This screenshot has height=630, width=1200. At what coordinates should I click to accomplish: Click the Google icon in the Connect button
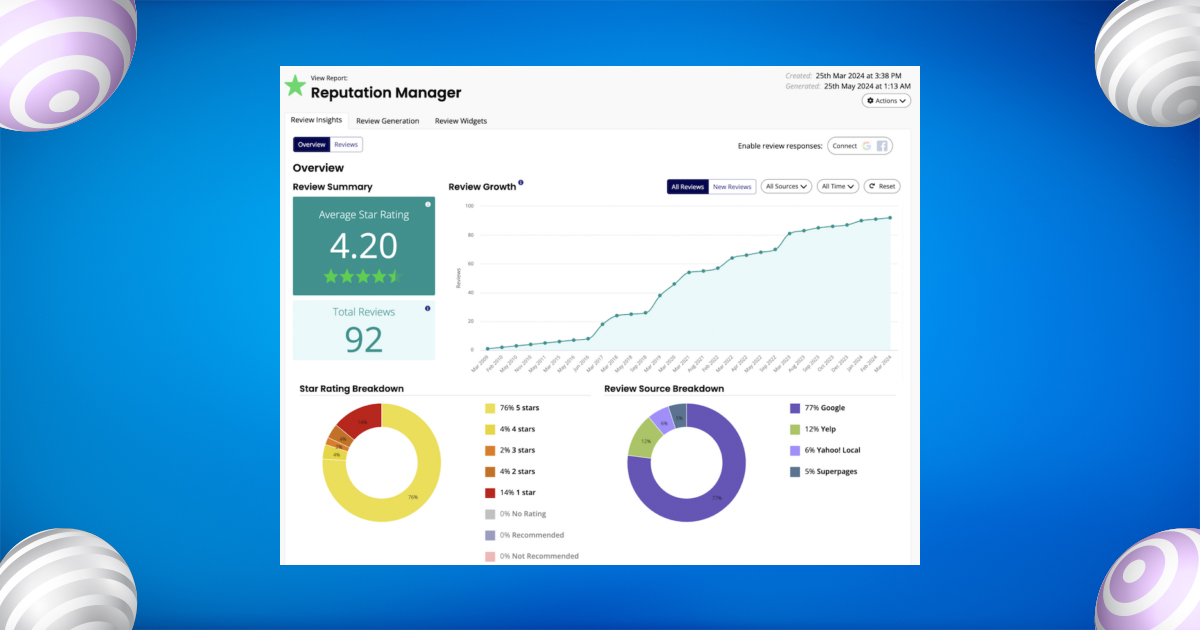(x=867, y=146)
